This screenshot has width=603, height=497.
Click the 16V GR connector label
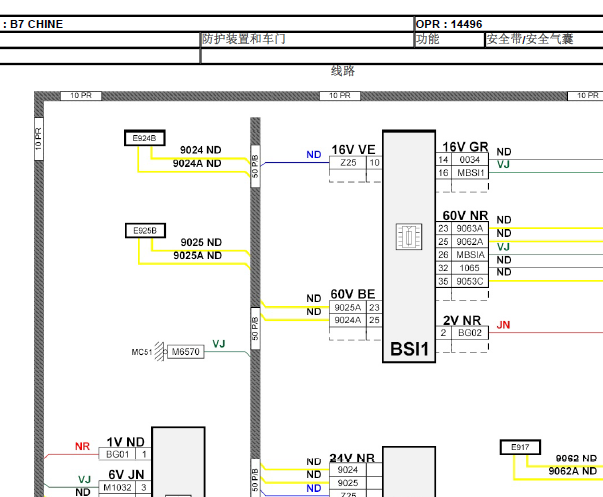pos(465,147)
